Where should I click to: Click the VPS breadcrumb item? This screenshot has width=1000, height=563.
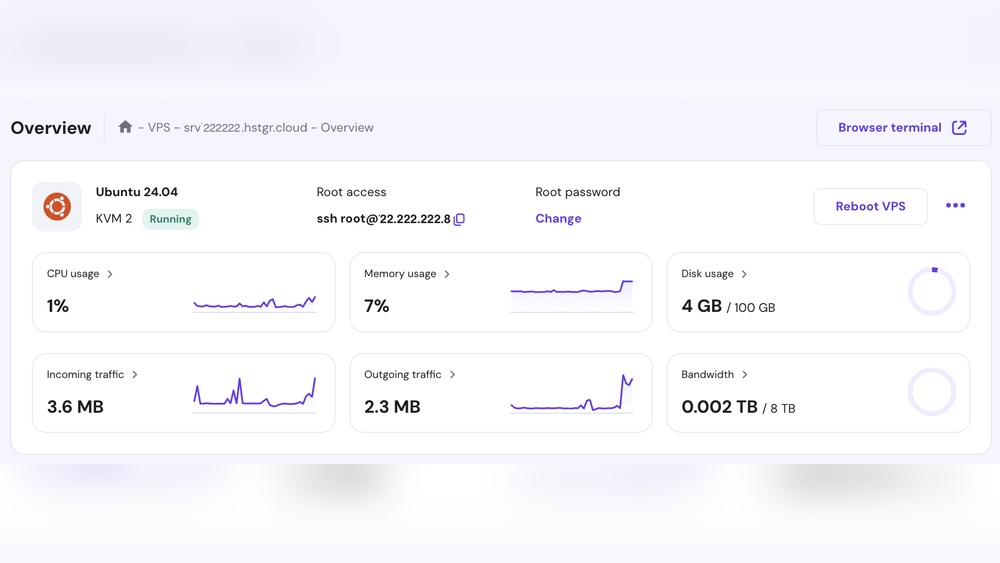(159, 128)
